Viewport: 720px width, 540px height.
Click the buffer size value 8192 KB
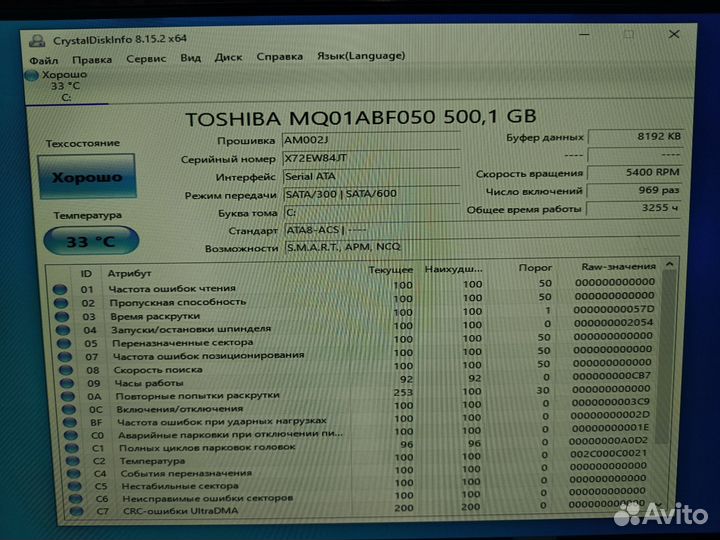coord(636,137)
